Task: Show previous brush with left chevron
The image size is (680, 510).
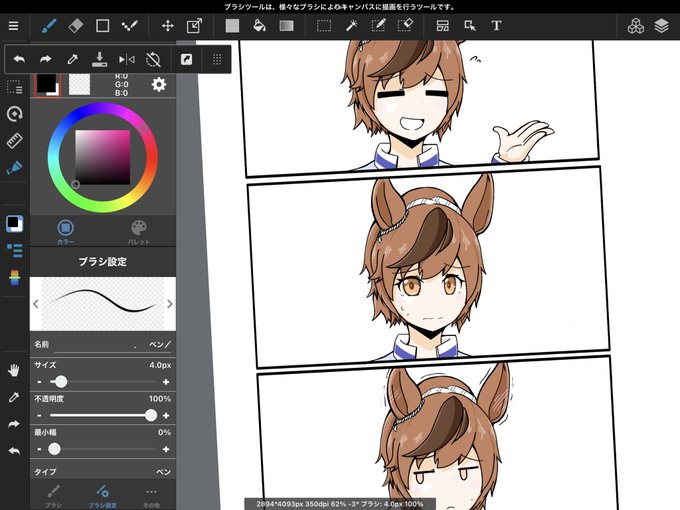Action: tap(36, 304)
